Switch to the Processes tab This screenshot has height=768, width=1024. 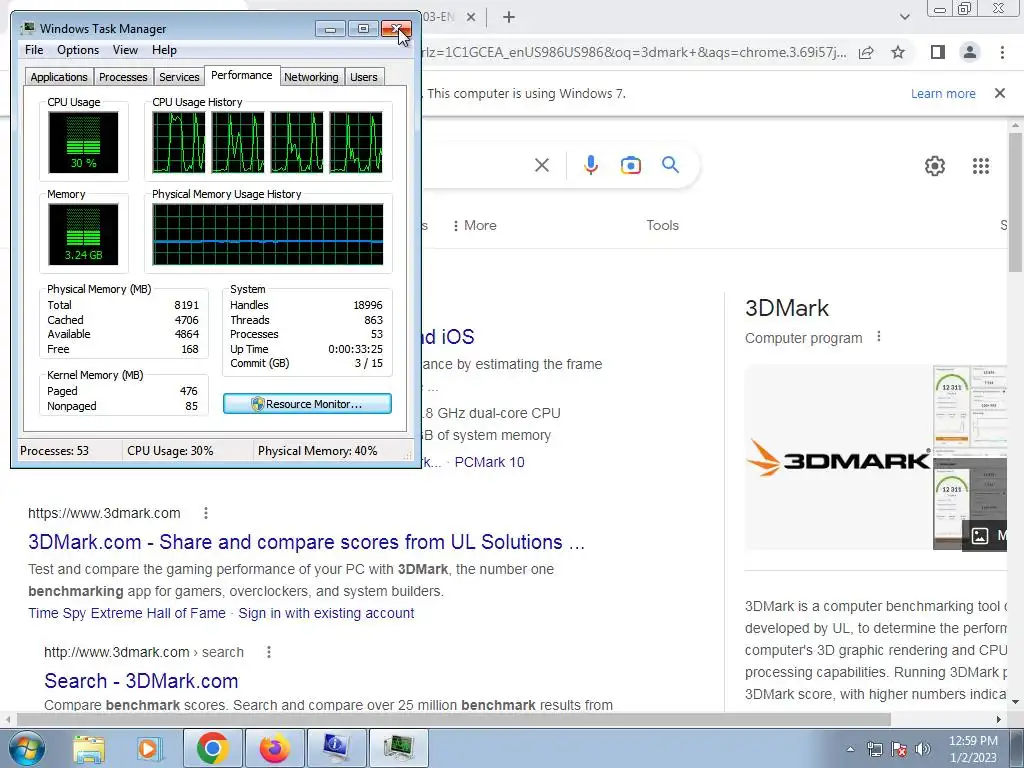click(x=123, y=77)
